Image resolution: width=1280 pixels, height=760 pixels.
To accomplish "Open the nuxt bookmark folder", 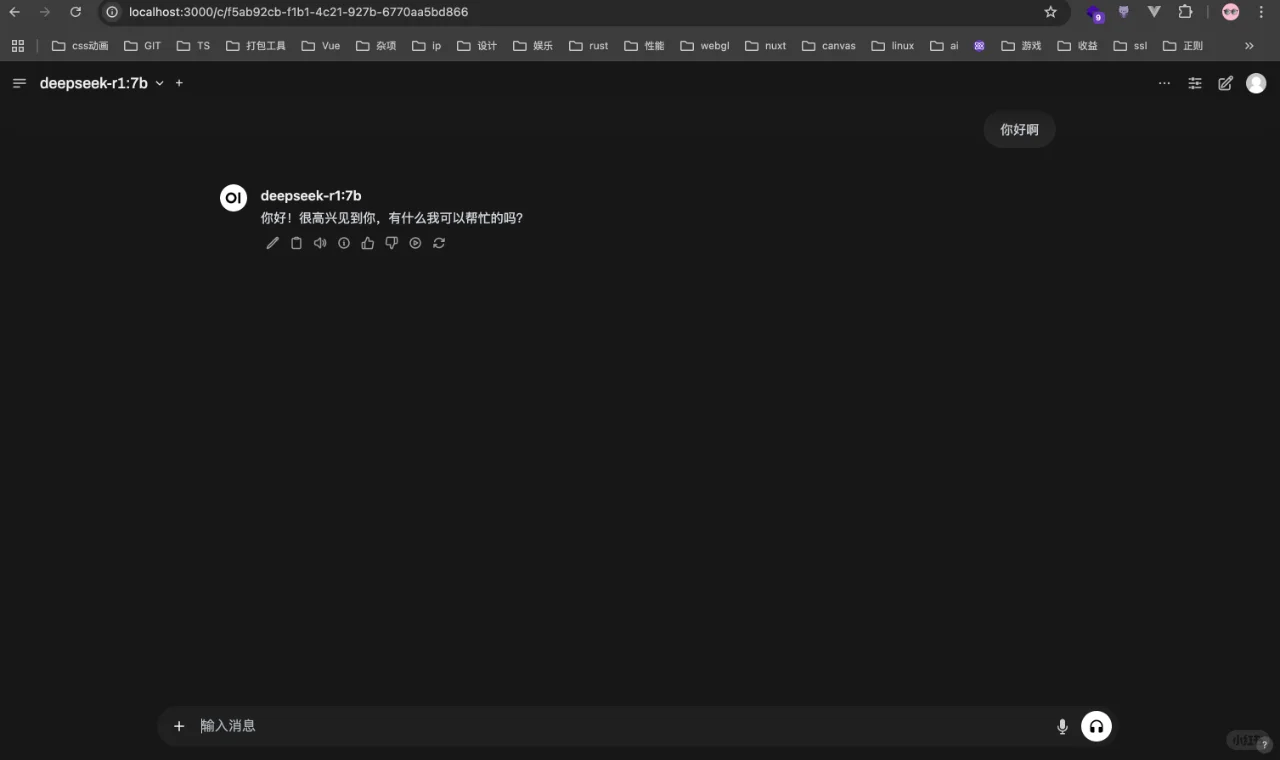I will [x=766, y=46].
